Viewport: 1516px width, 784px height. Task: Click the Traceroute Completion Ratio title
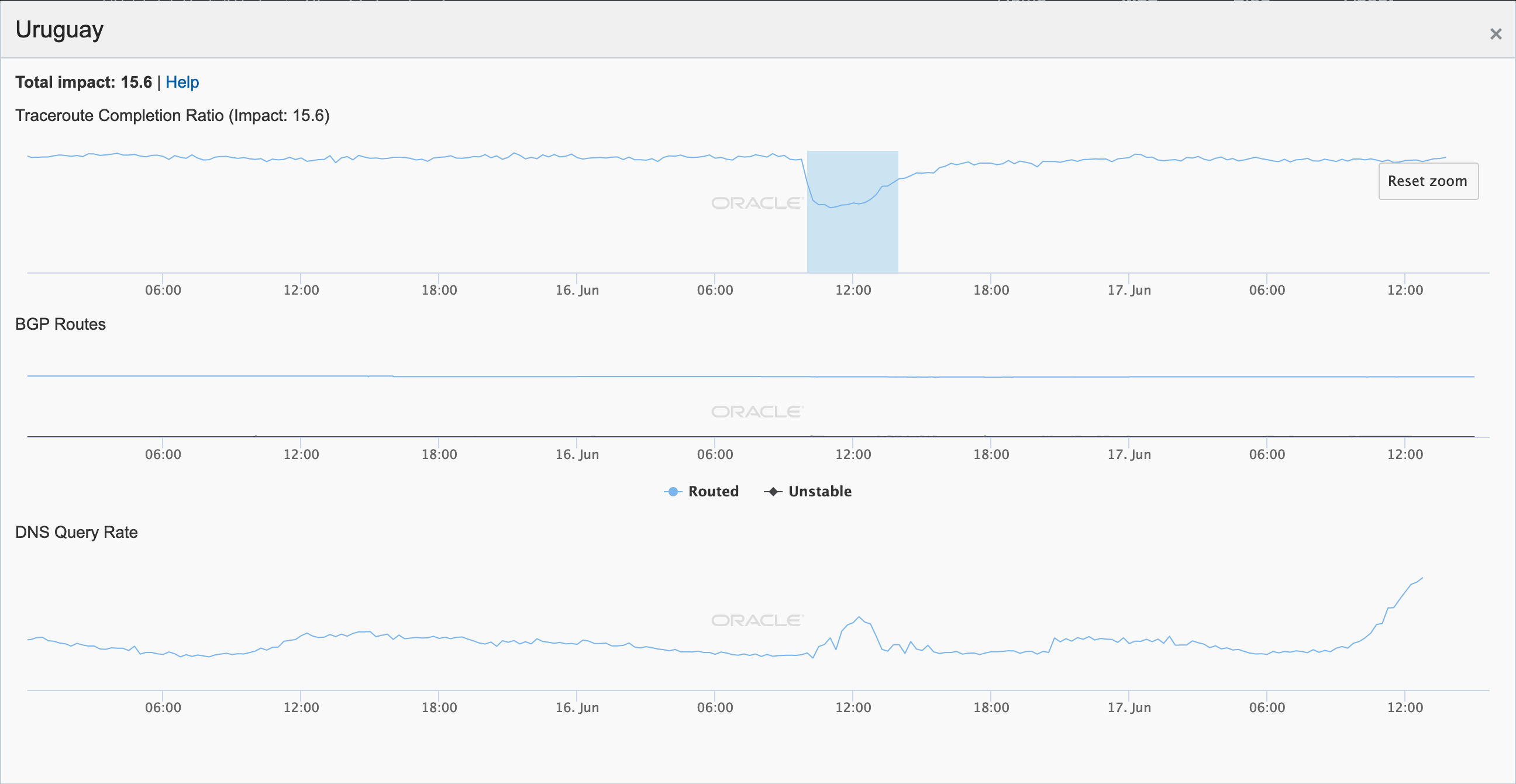click(x=172, y=115)
